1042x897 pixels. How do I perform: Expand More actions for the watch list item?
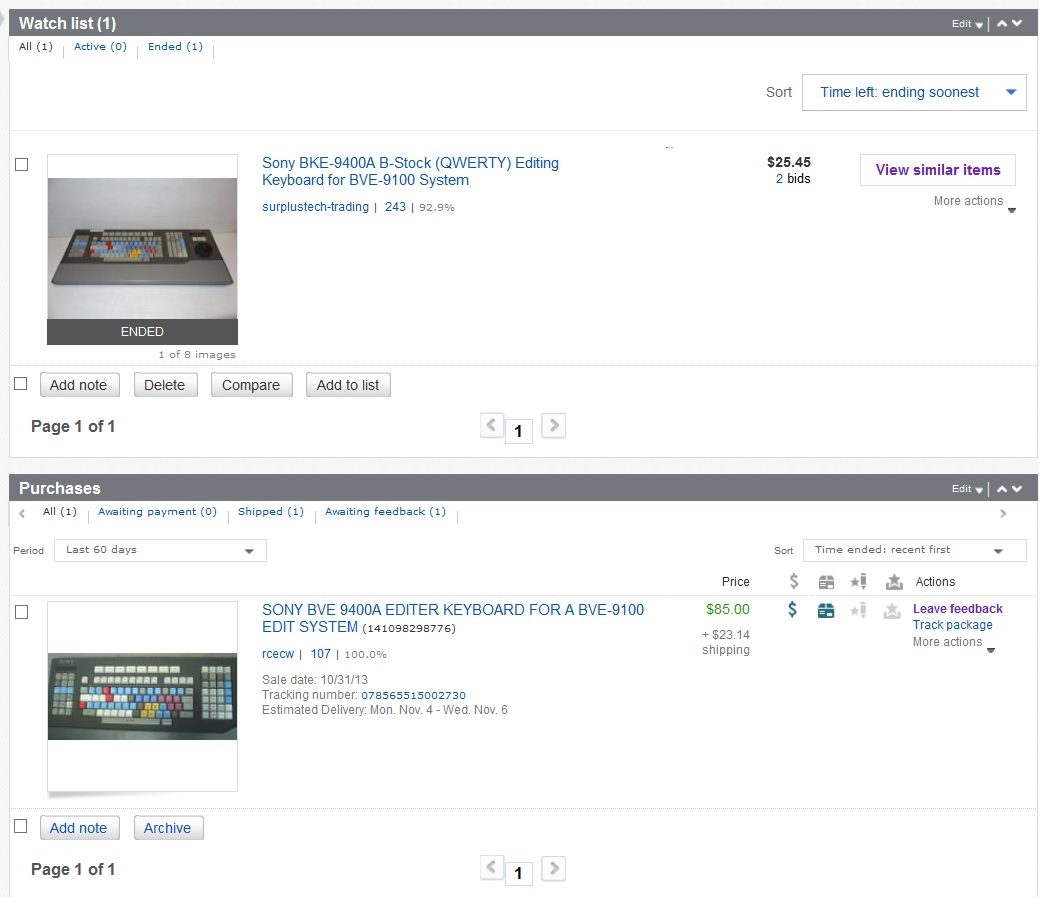pos(974,201)
